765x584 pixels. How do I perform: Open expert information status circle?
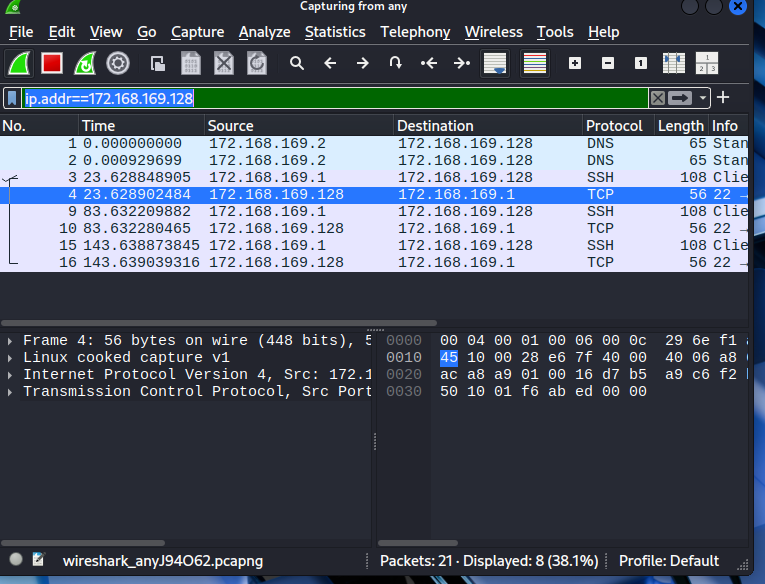[x=16, y=560]
